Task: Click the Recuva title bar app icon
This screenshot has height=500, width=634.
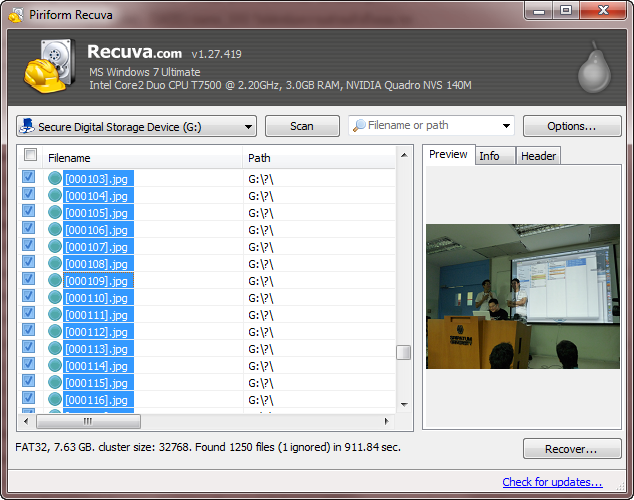Action: tap(16, 15)
